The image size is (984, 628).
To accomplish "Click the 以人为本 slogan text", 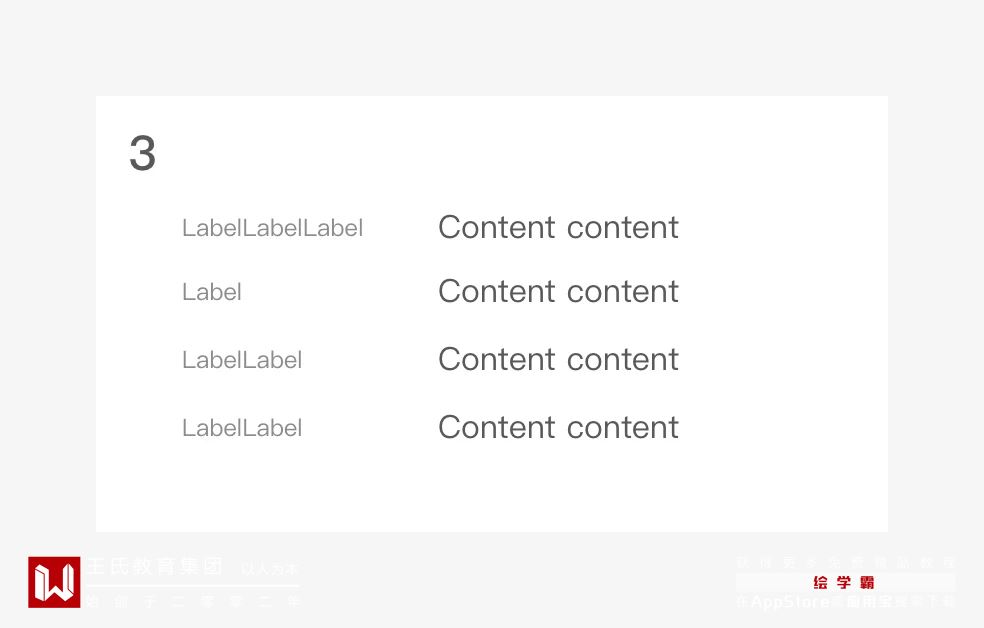I will tap(269, 569).
